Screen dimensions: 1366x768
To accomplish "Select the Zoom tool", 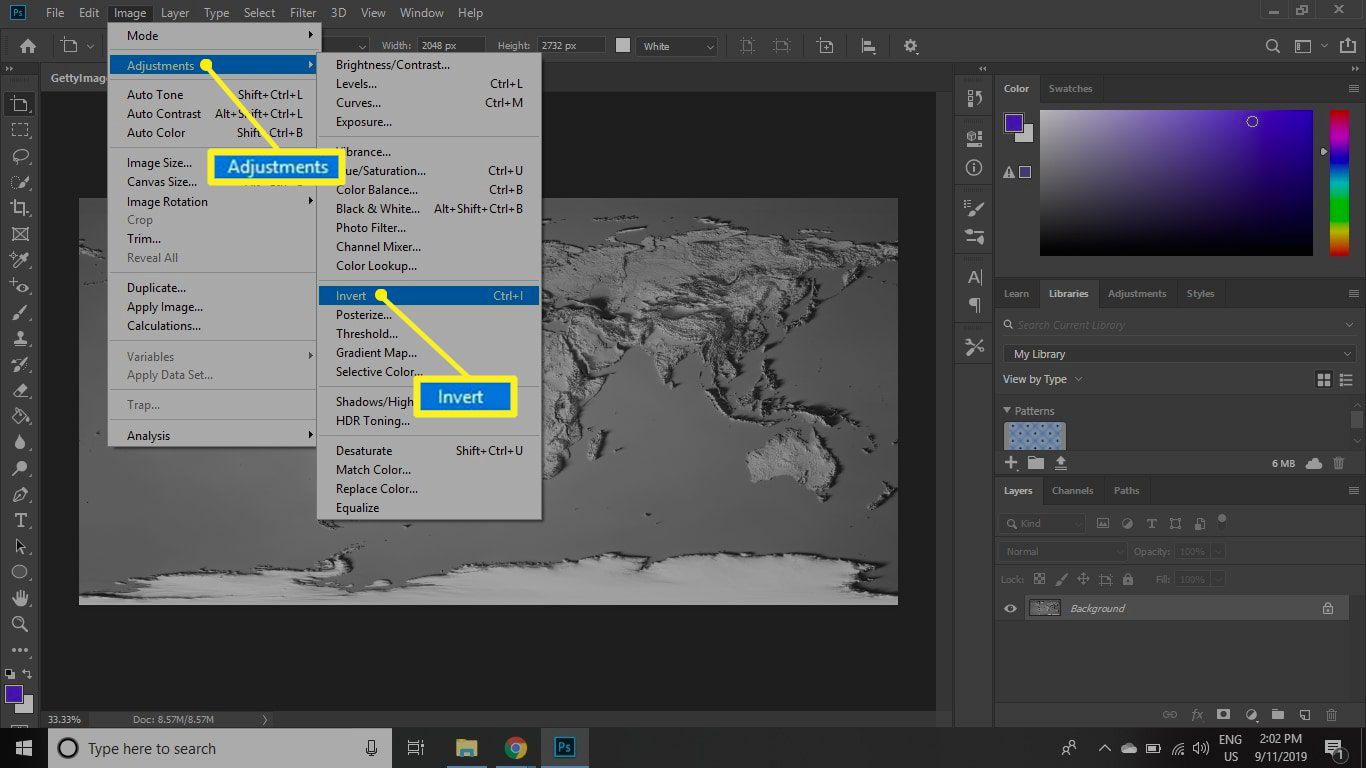I will click(19, 624).
